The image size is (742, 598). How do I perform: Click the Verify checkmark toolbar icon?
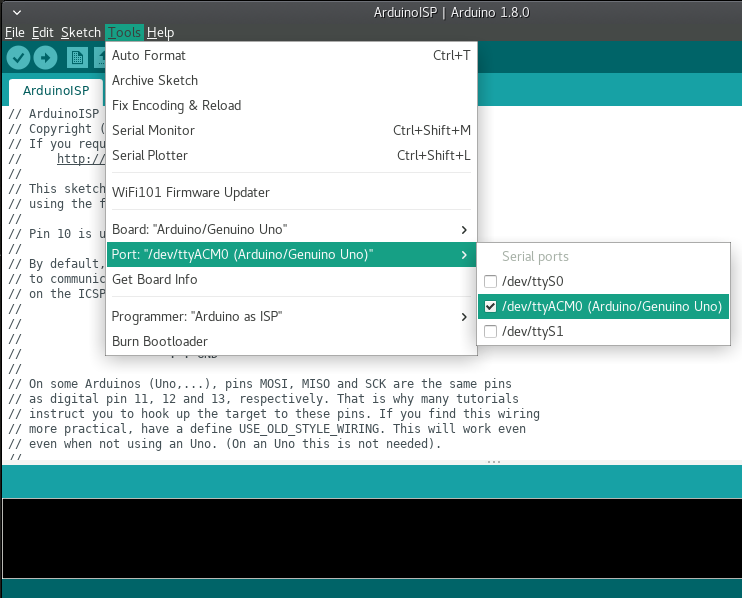(x=18, y=58)
